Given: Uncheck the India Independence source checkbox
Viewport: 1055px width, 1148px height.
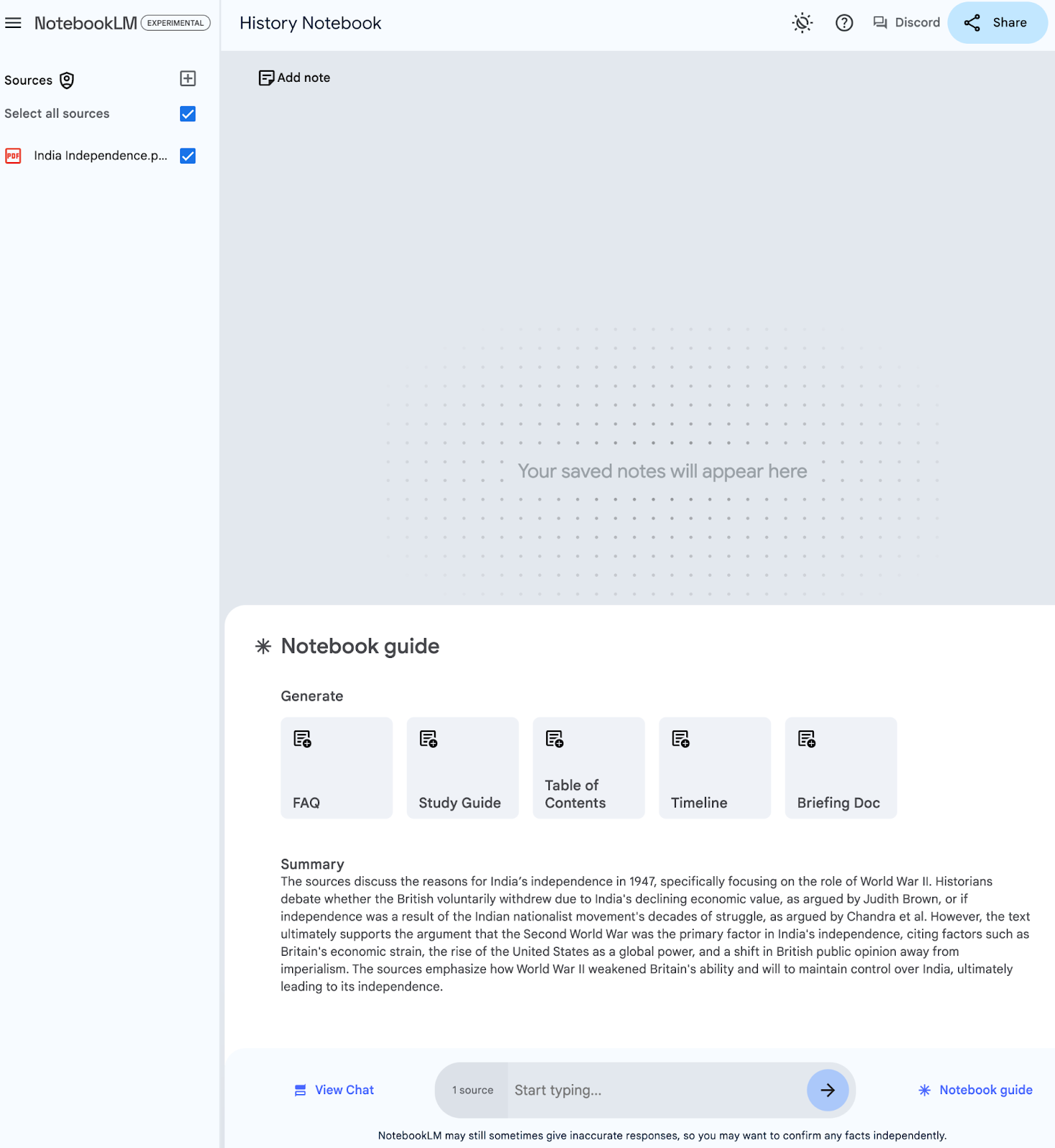Looking at the screenshot, I should [x=188, y=156].
